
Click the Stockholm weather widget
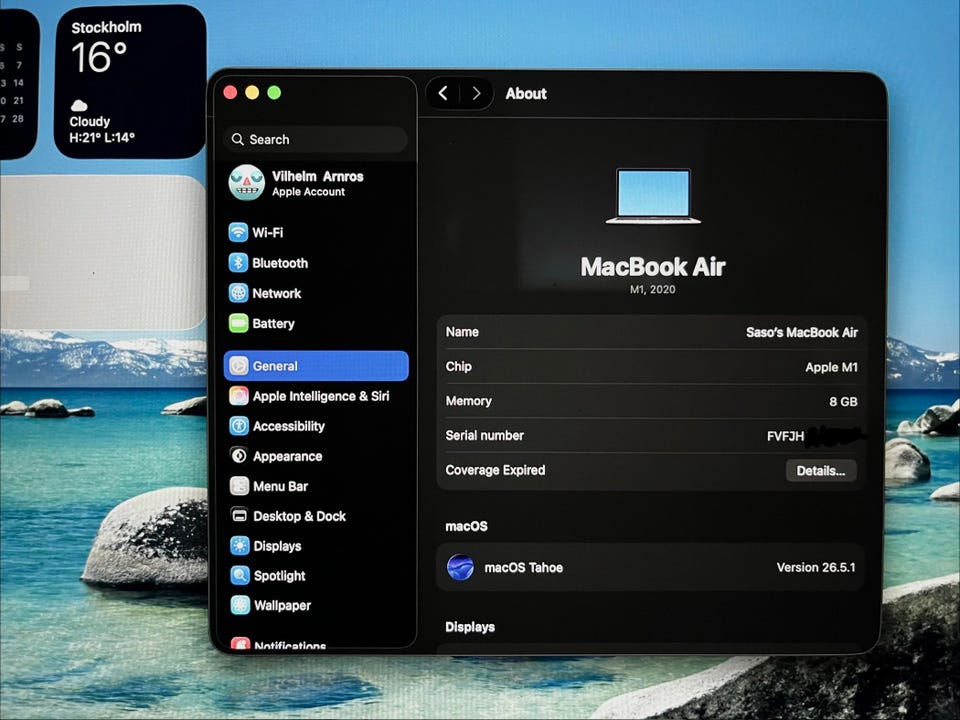130,82
